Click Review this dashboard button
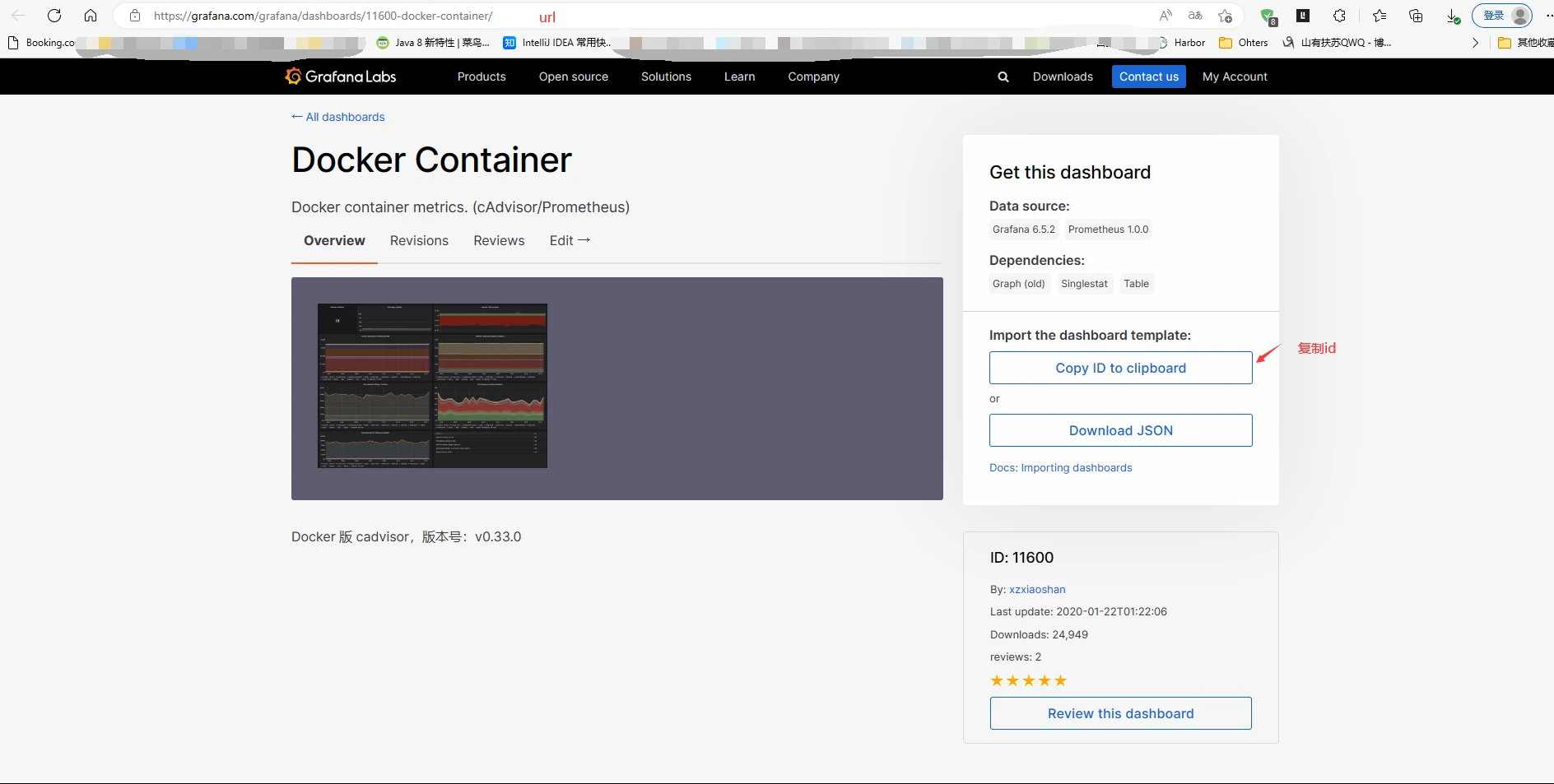This screenshot has height=784, width=1554. coord(1120,713)
